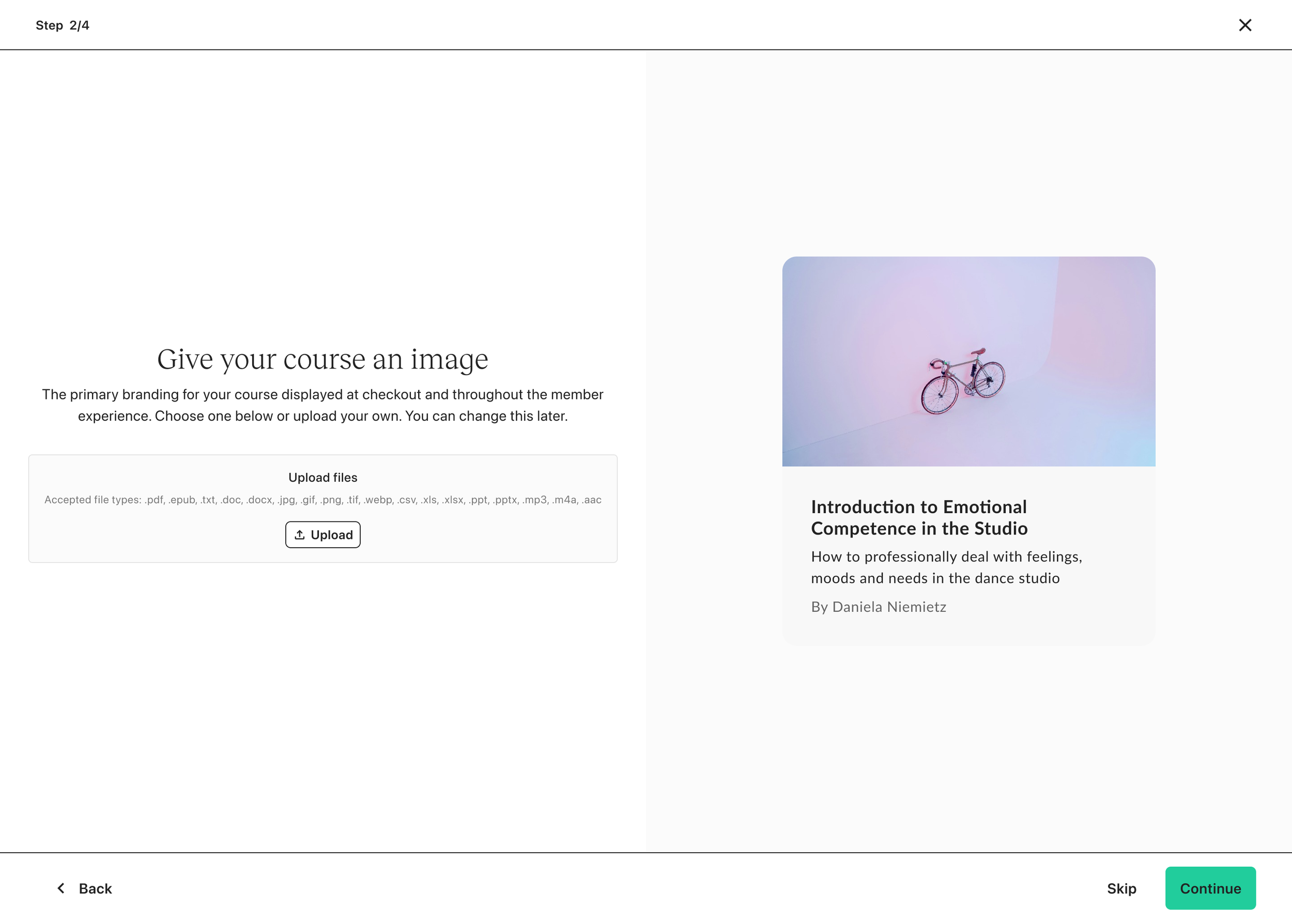Screen dimensions: 1292x924
Task: Click the 'Give your course an image' heading
Action: click(322, 359)
